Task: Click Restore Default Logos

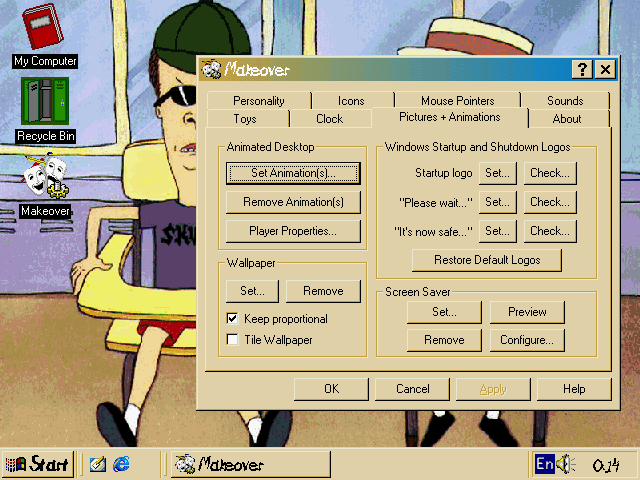Action: pos(487,260)
